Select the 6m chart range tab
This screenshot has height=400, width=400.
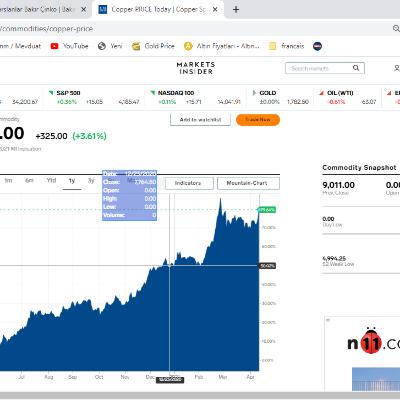(x=29, y=181)
